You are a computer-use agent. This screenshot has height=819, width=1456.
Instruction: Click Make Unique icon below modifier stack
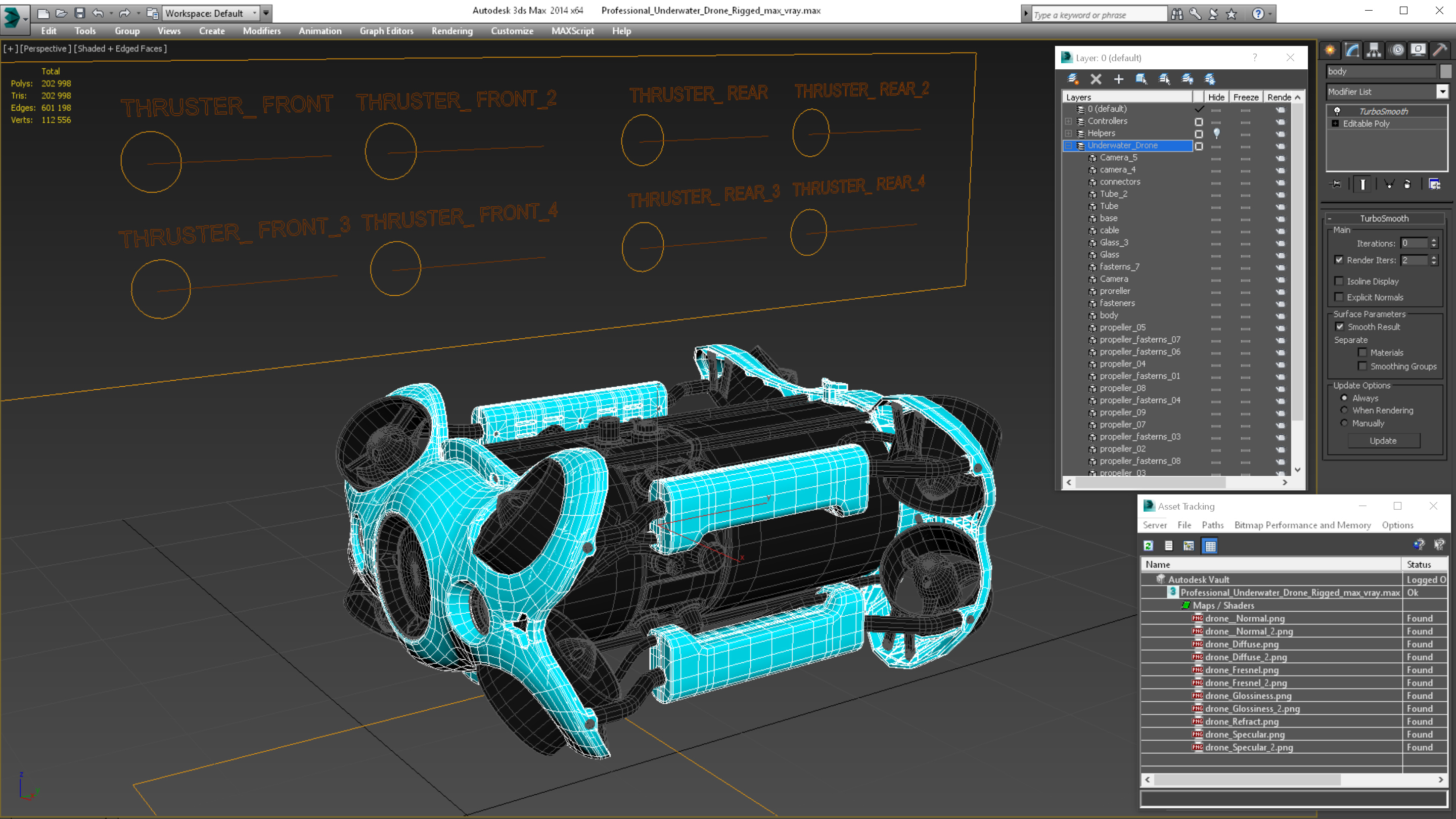(1389, 184)
